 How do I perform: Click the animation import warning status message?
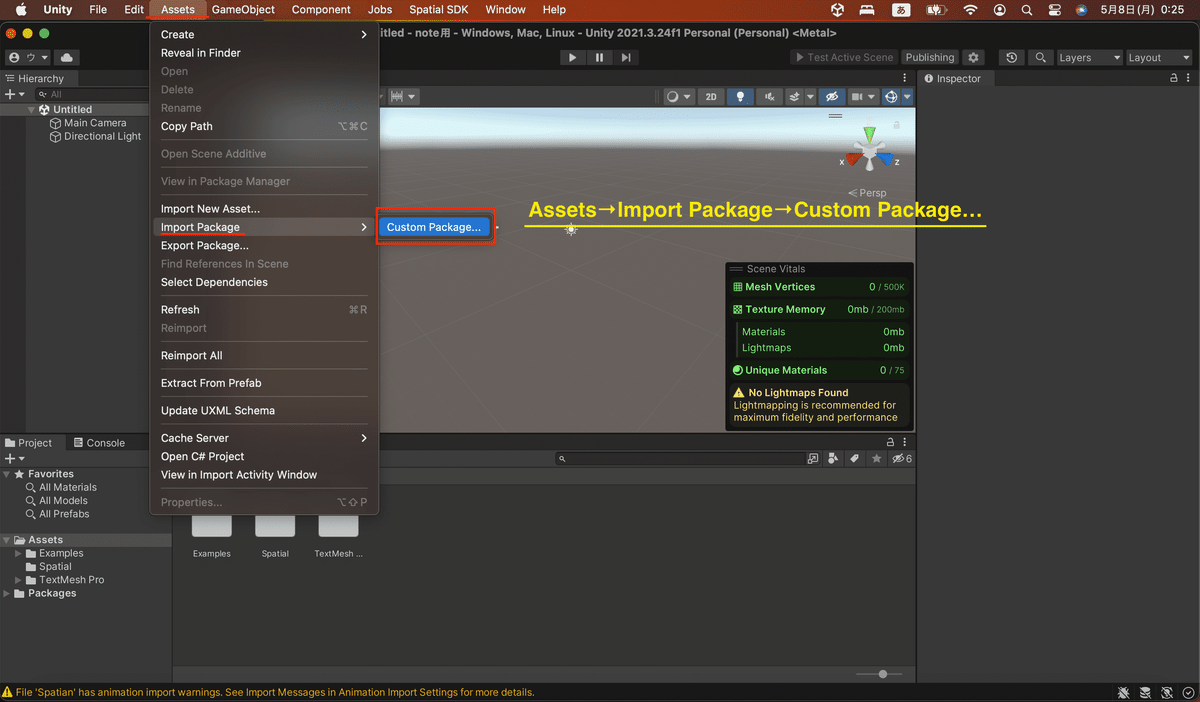click(x=275, y=692)
